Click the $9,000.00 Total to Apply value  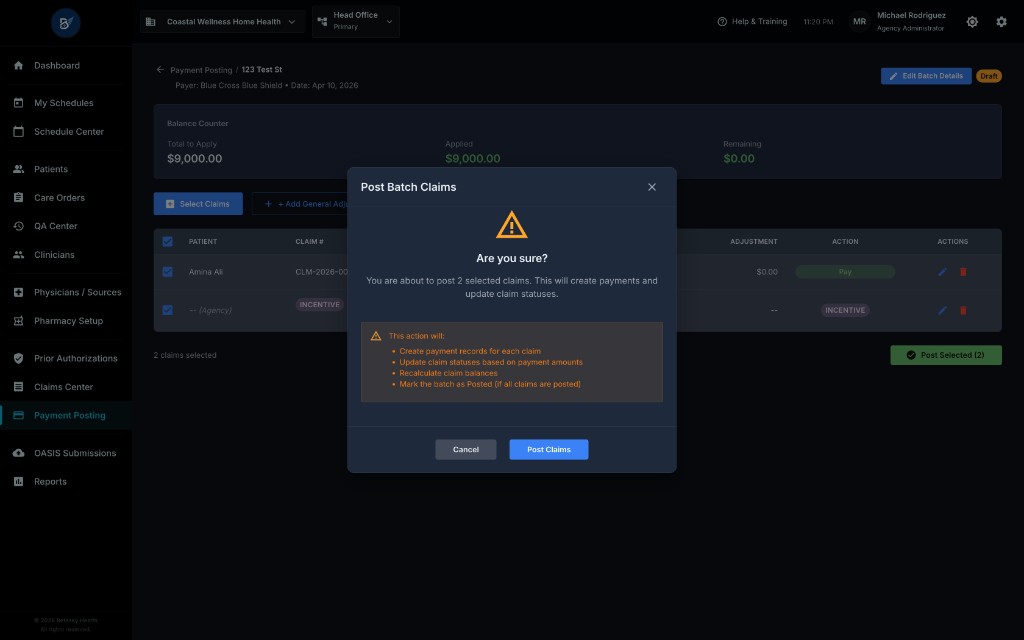pyautogui.click(x=195, y=159)
